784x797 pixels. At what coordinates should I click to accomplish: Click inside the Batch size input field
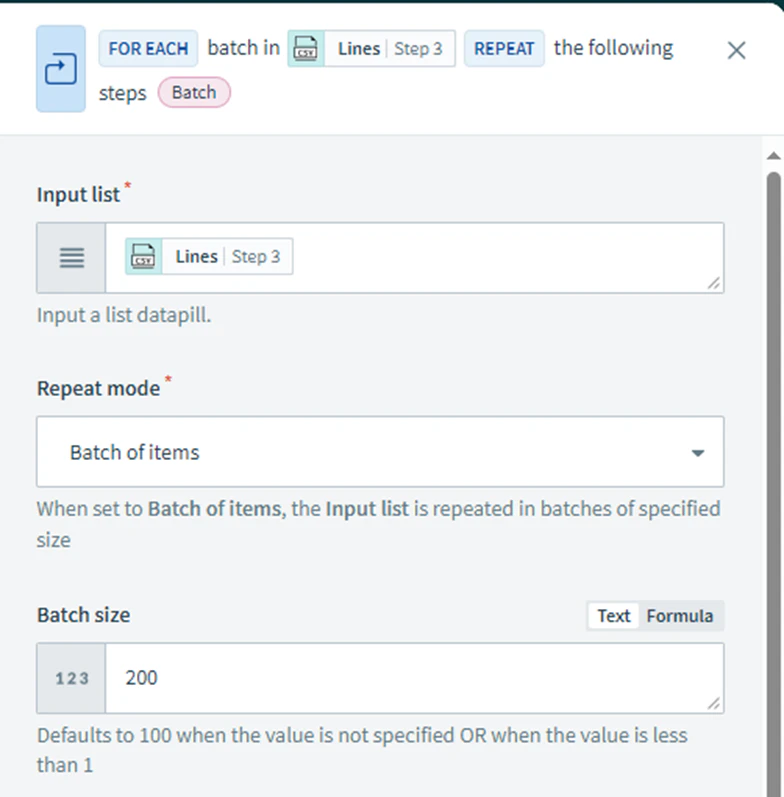(414, 678)
